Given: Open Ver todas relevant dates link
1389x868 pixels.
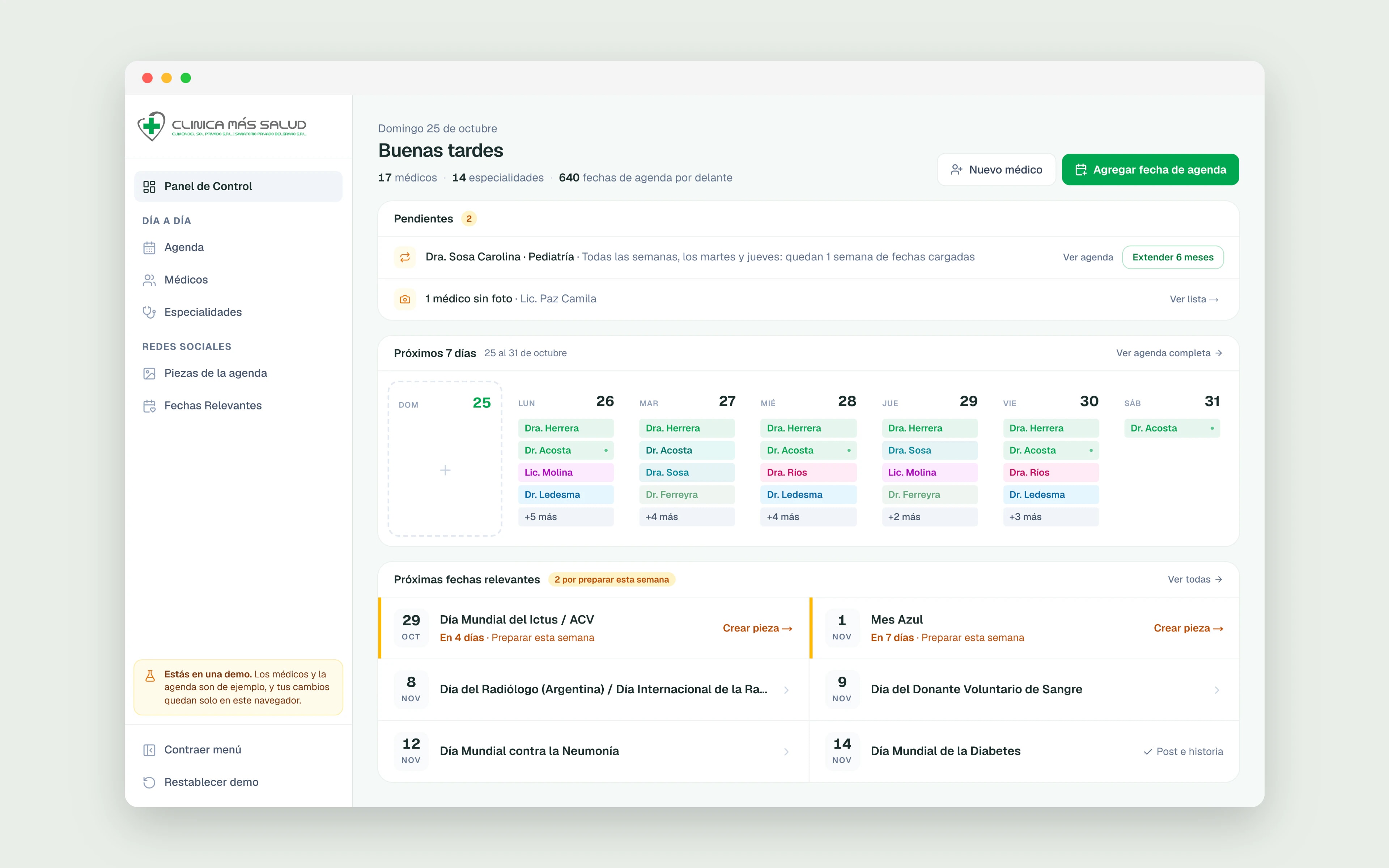Looking at the screenshot, I should point(1195,579).
